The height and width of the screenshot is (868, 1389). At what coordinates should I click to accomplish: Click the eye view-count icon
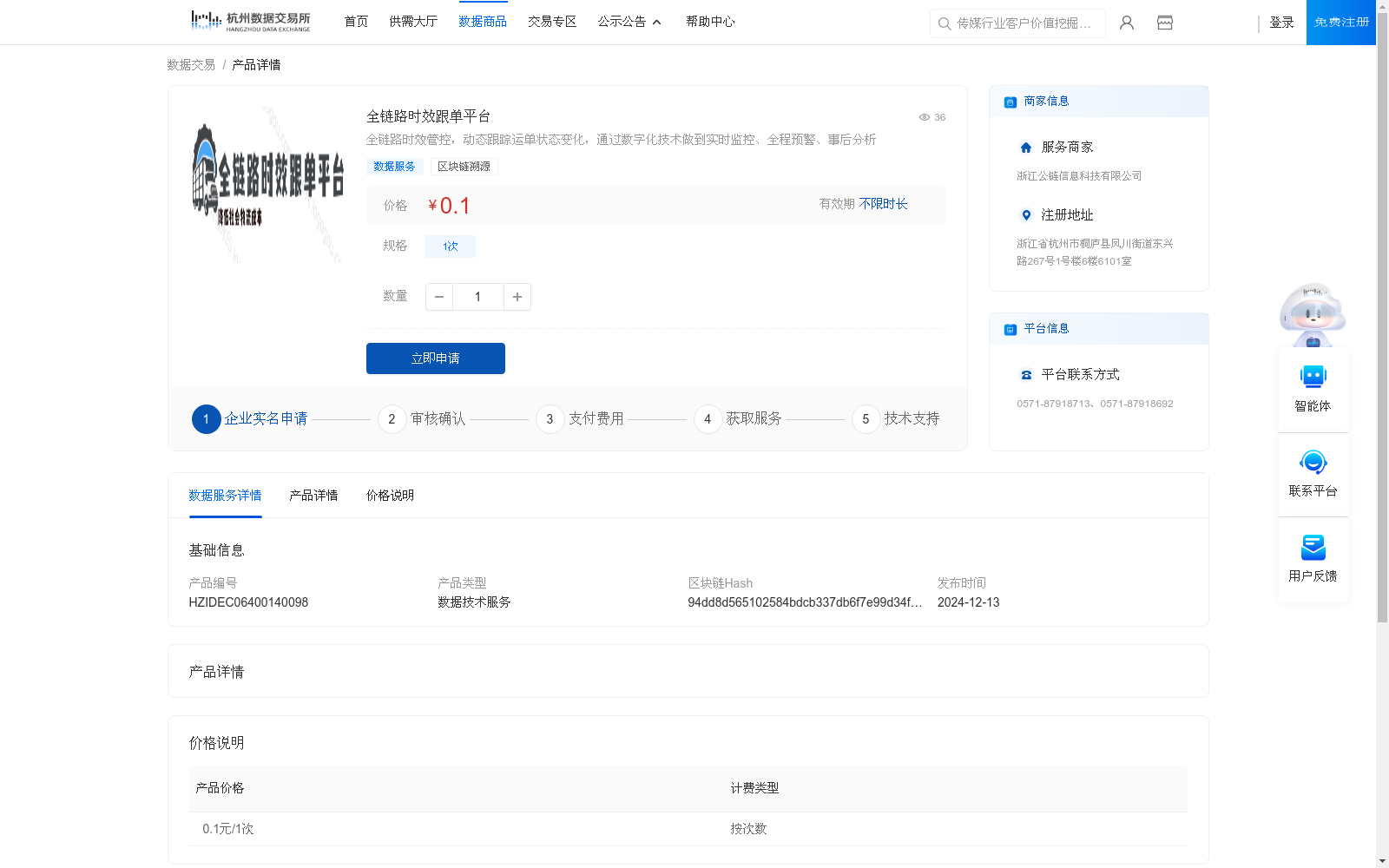pos(925,117)
